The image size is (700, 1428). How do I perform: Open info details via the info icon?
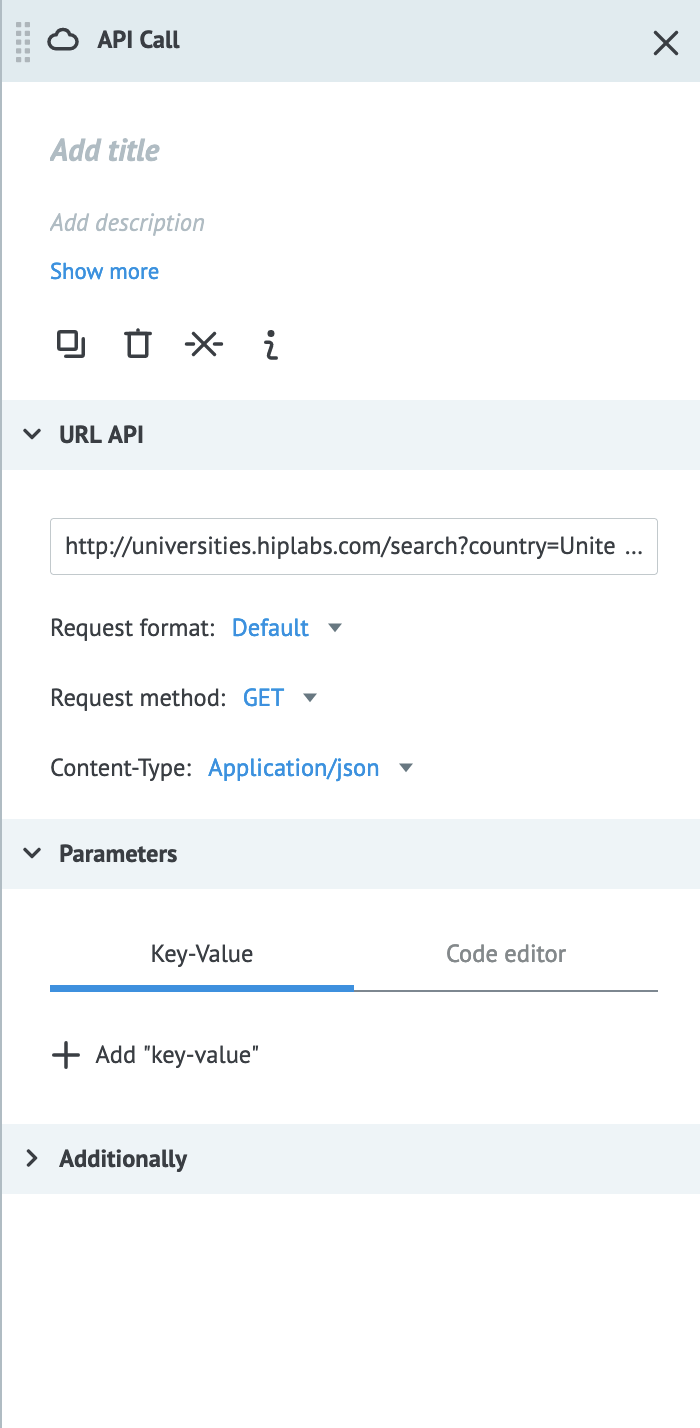(x=270, y=343)
